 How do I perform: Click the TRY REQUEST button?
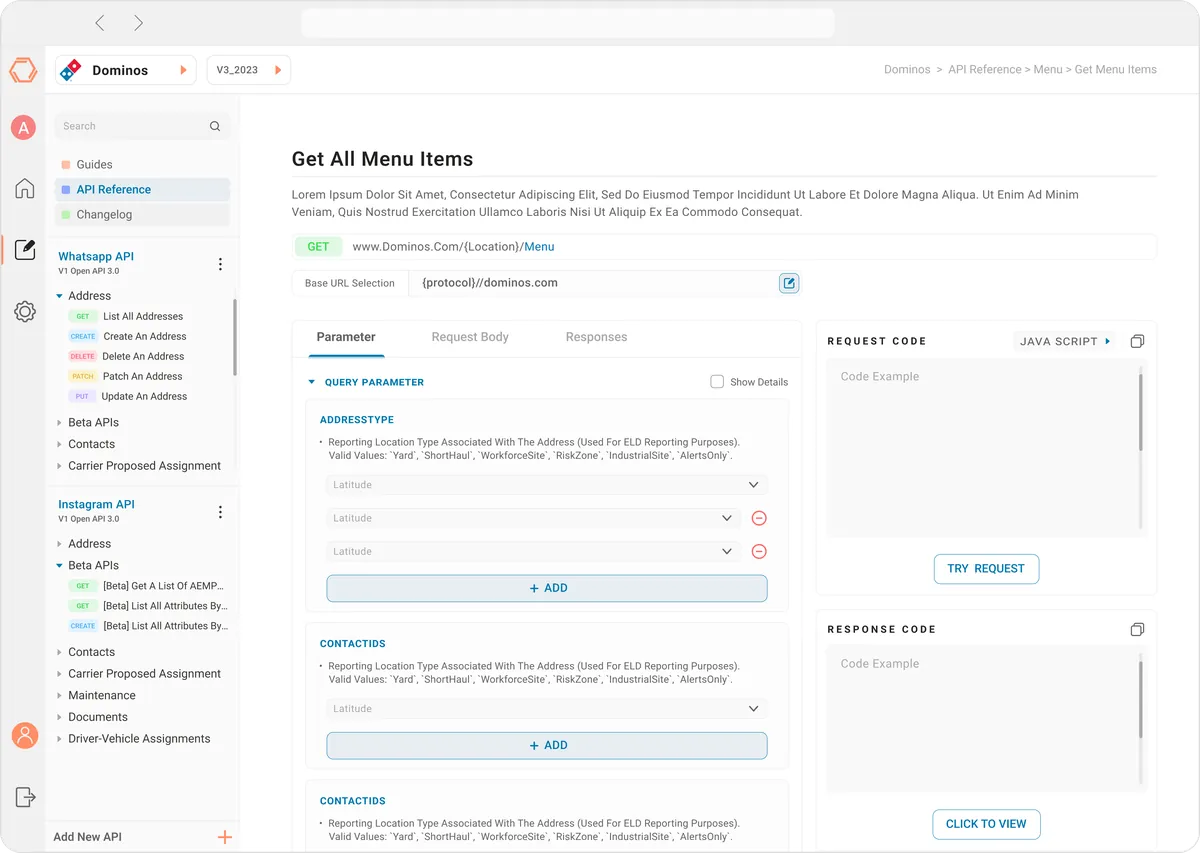click(986, 568)
